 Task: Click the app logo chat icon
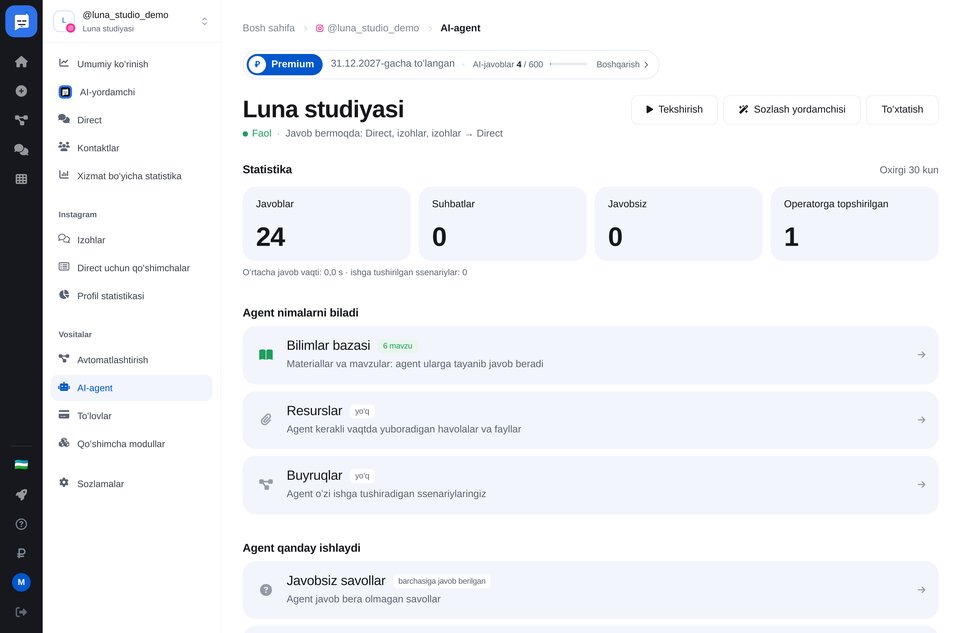(x=21, y=21)
